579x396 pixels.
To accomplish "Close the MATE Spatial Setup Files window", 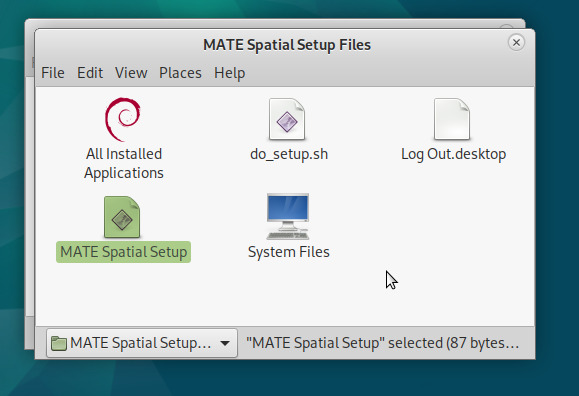I will tap(516, 42).
